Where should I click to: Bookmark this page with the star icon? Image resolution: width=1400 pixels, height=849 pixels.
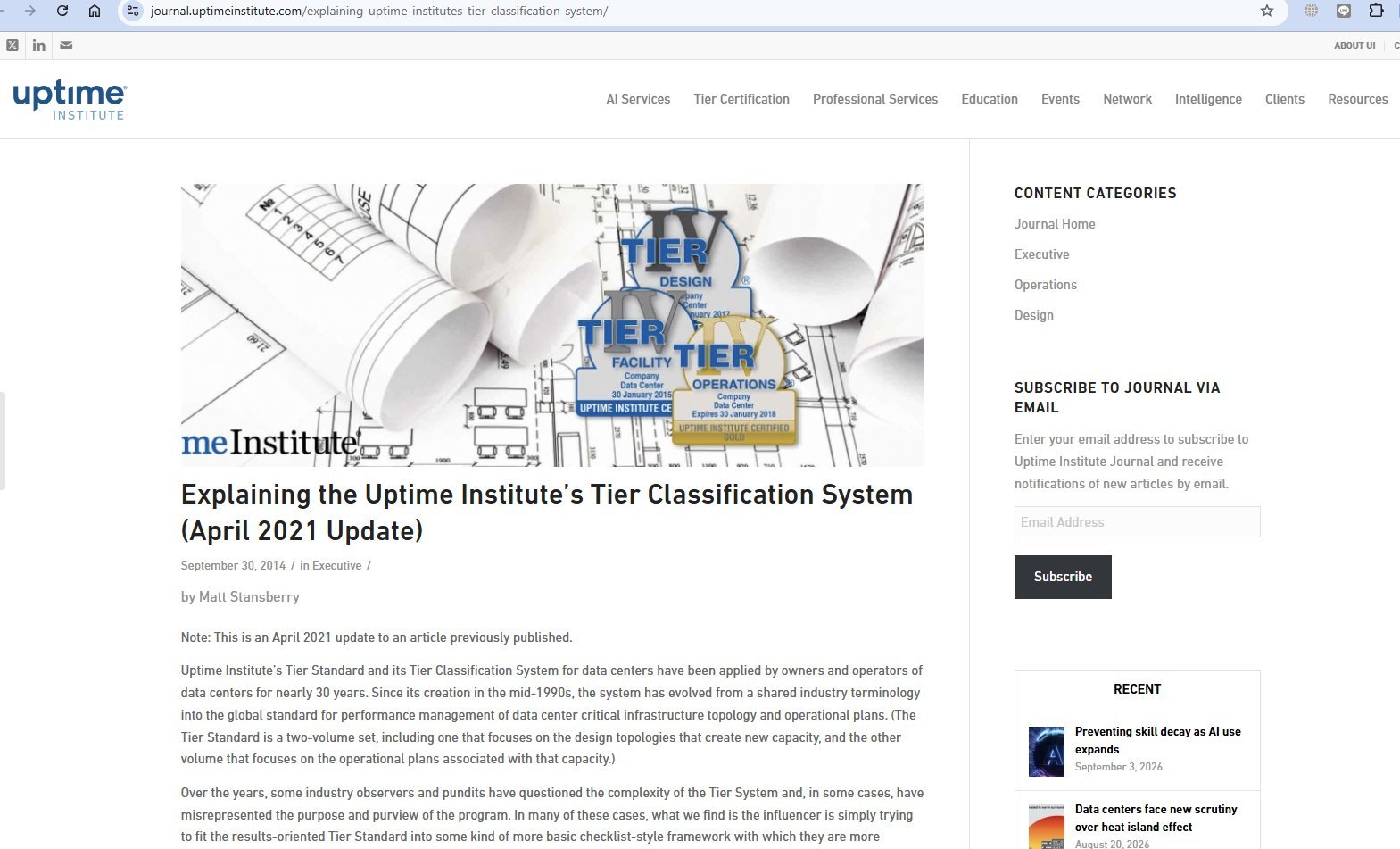(x=1267, y=11)
